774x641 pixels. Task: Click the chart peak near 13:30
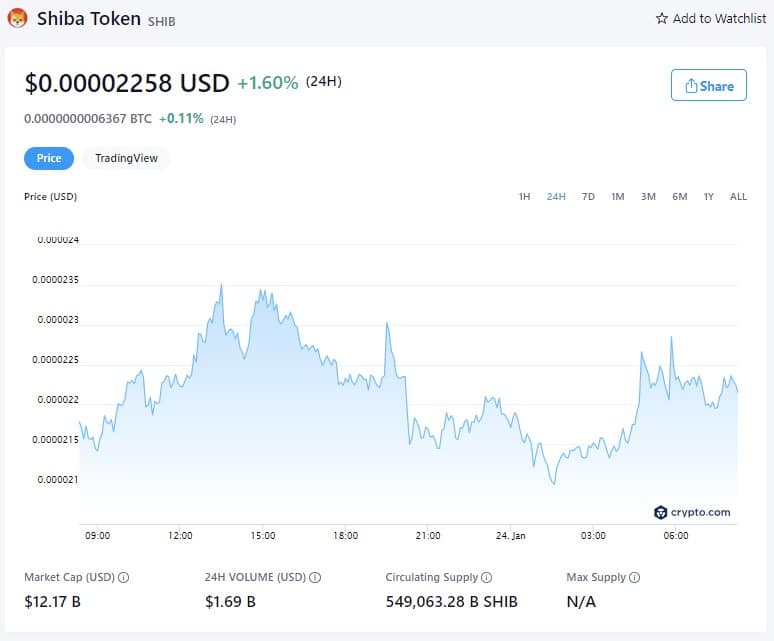pyautogui.click(x=221, y=285)
